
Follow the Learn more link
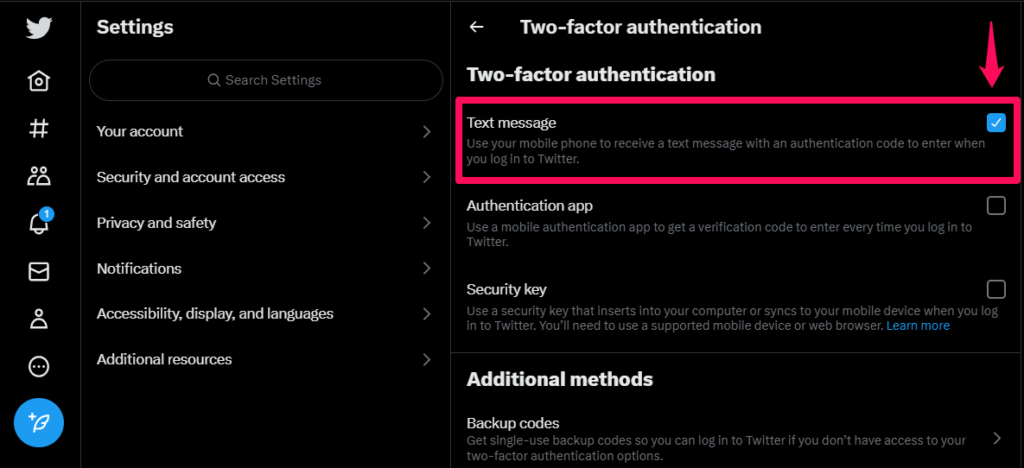pyautogui.click(x=918, y=325)
